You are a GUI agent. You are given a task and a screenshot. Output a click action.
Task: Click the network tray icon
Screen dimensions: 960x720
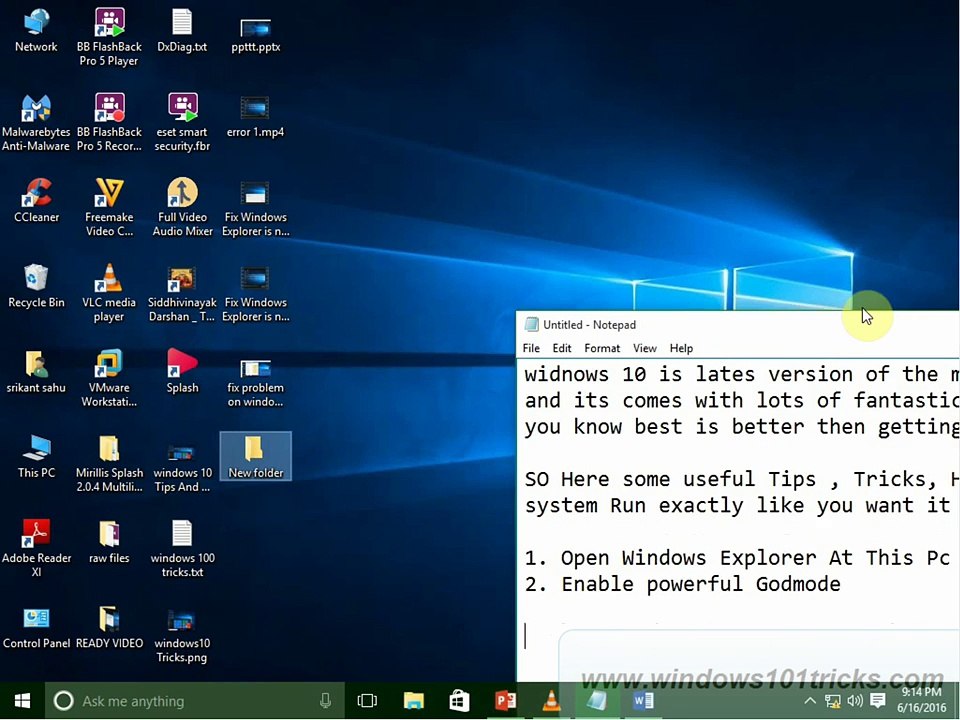[x=832, y=701]
